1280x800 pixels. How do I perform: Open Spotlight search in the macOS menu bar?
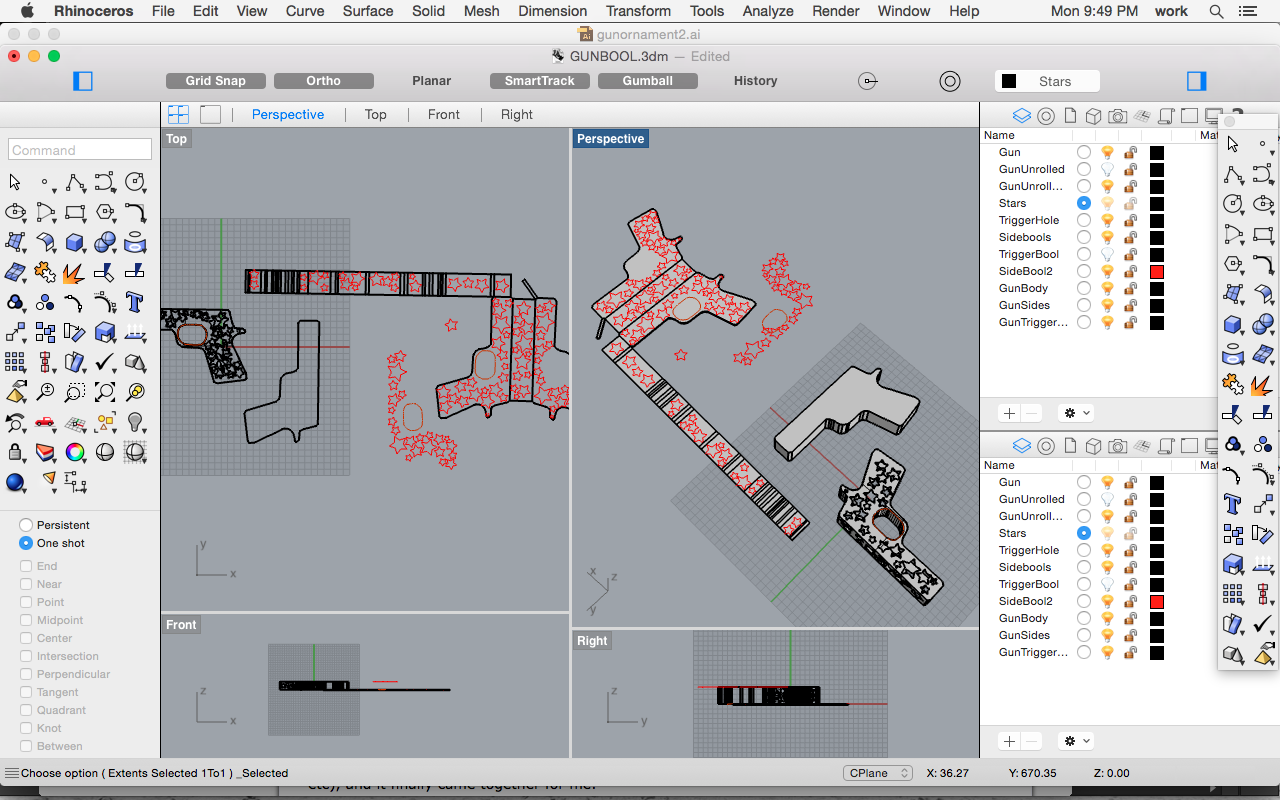tap(1216, 11)
